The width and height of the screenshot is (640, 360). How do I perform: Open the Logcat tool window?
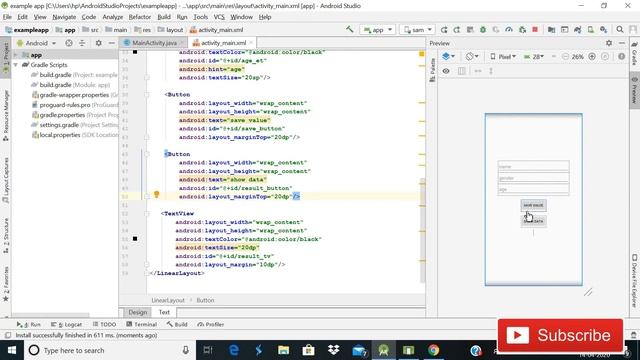coord(67,324)
